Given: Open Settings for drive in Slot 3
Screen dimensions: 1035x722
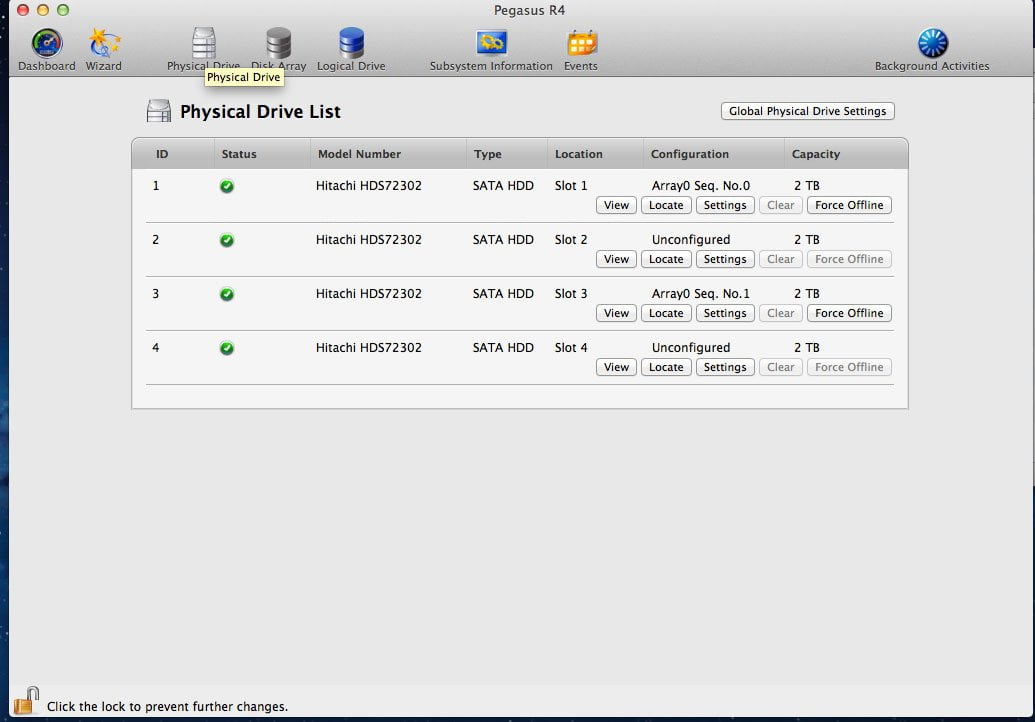Looking at the screenshot, I should click(725, 313).
